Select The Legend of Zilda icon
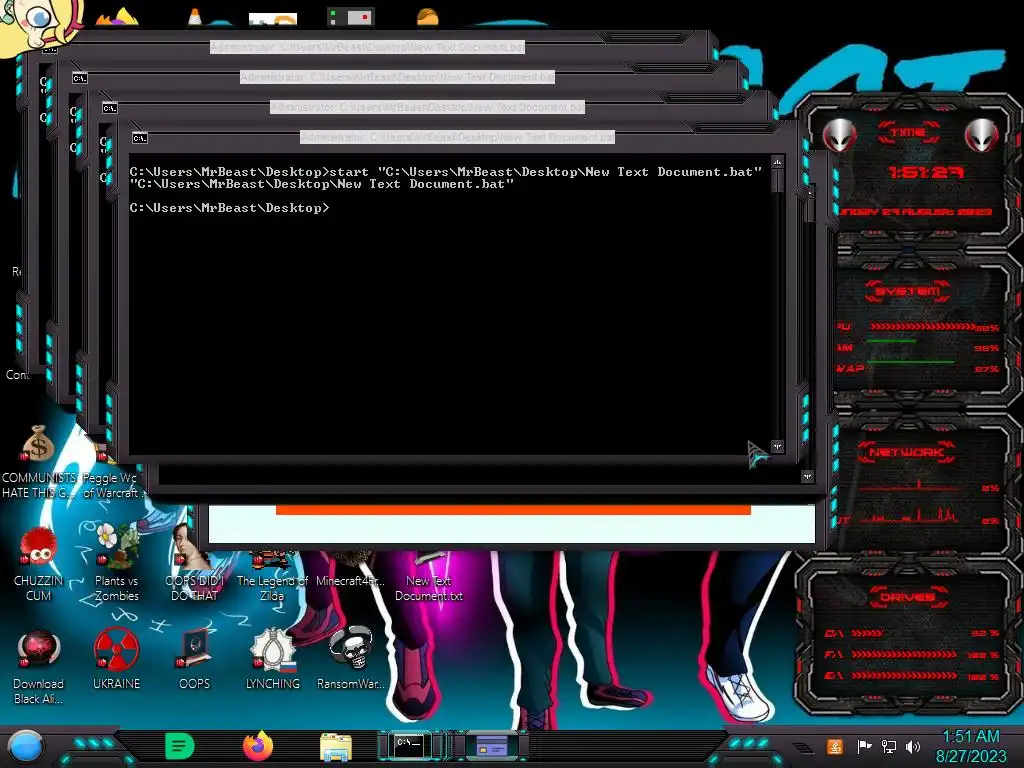The image size is (1024, 768). tap(272, 576)
